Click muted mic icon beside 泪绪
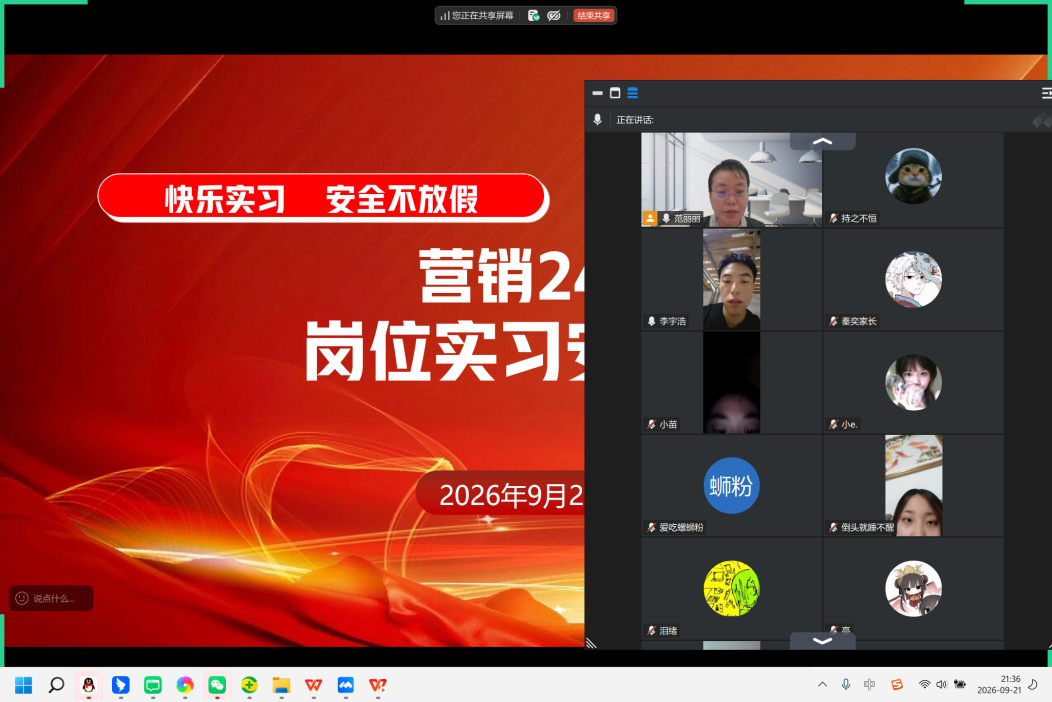This screenshot has height=702, width=1052. click(651, 630)
